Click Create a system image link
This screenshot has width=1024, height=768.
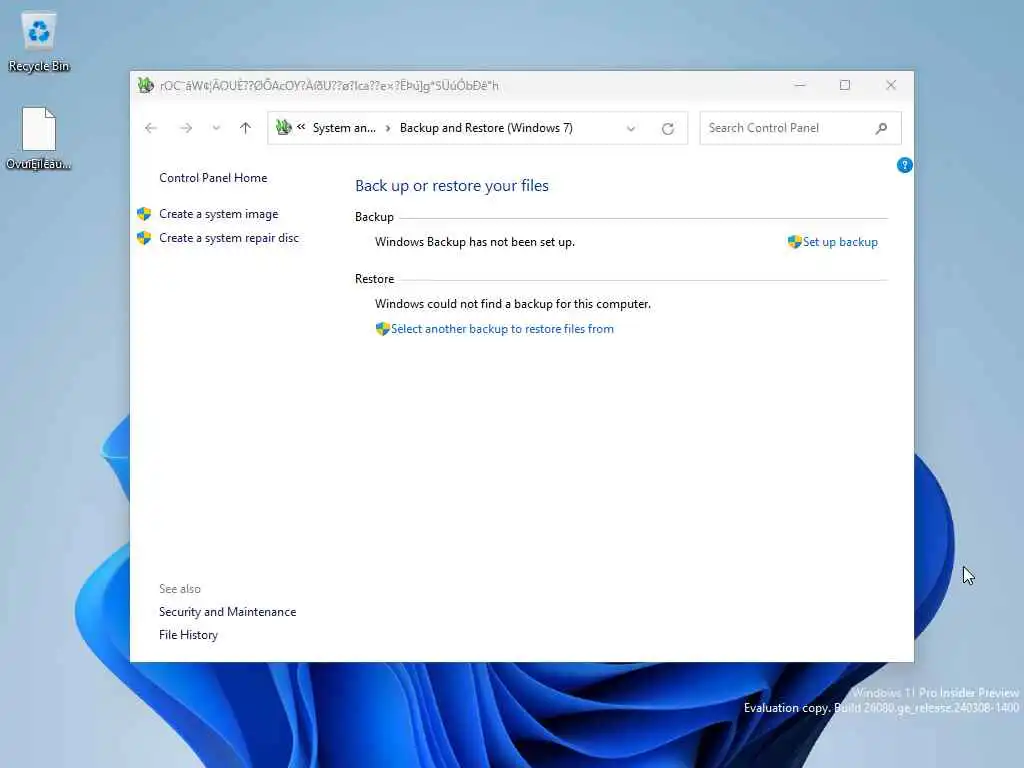219,214
